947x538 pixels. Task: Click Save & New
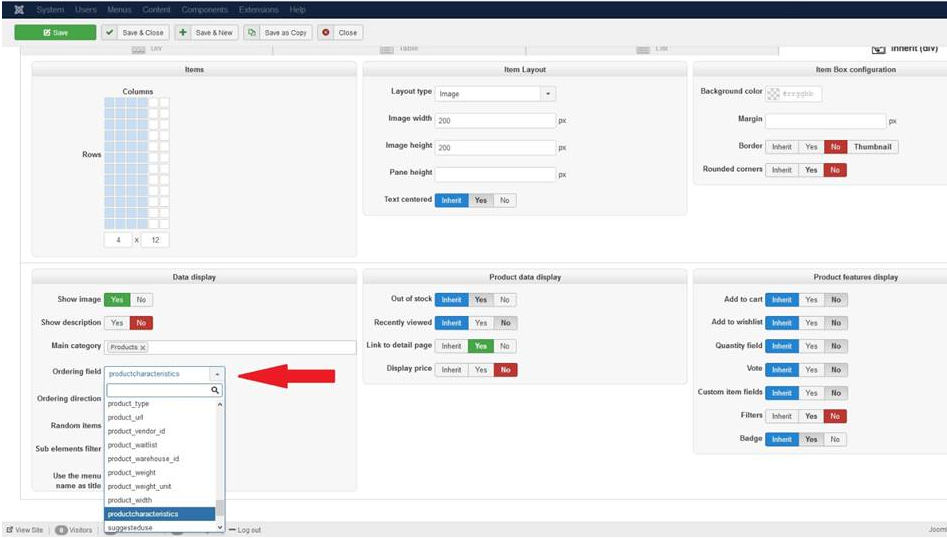click(207, 33)
